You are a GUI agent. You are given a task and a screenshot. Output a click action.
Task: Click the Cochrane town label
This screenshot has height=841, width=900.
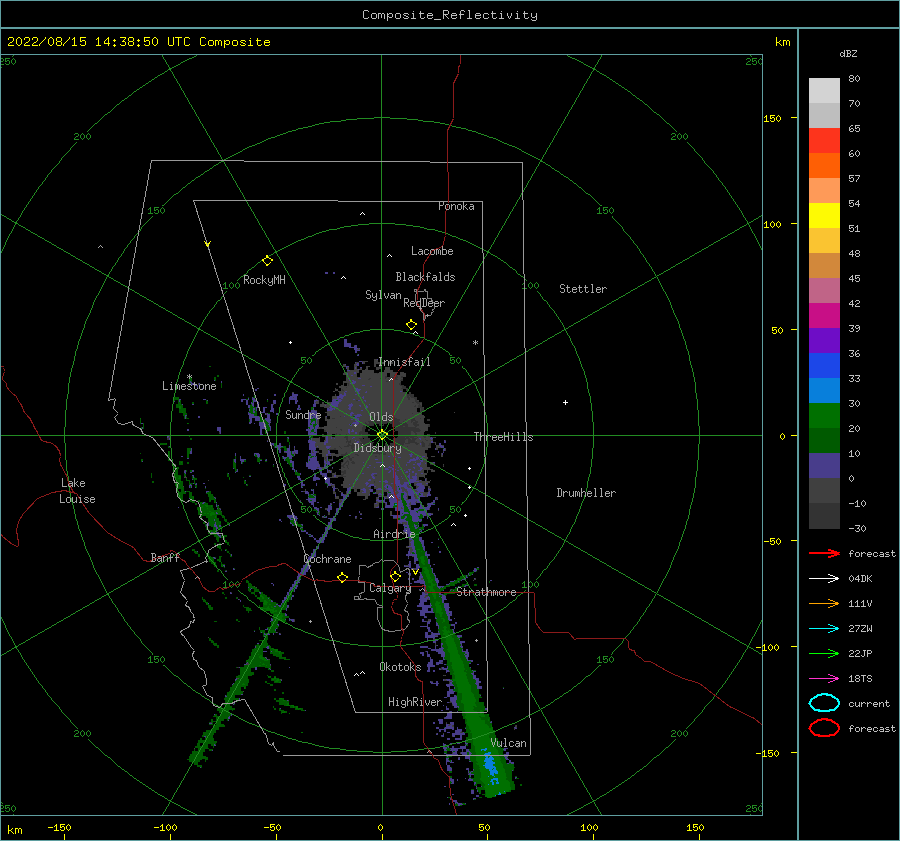[327, 559]
